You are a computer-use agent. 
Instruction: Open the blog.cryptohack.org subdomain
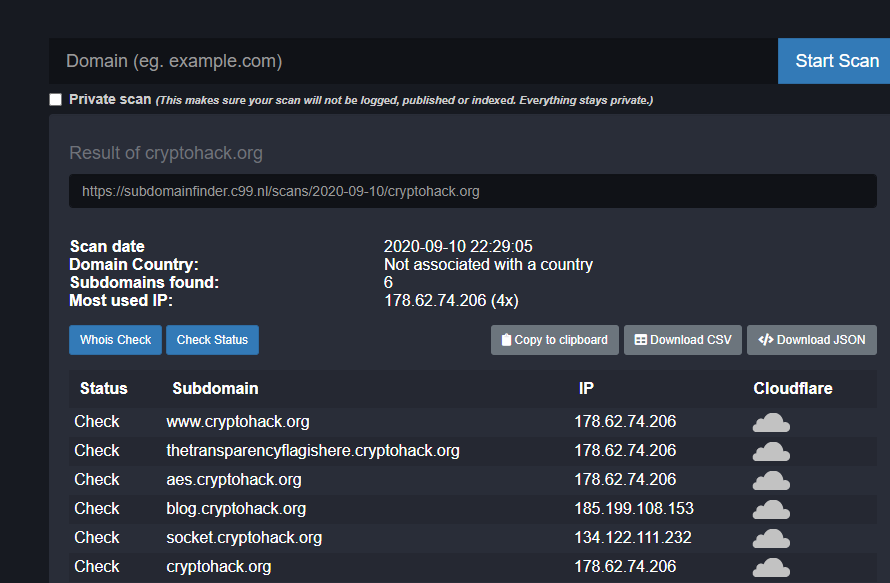click(236, 509)
